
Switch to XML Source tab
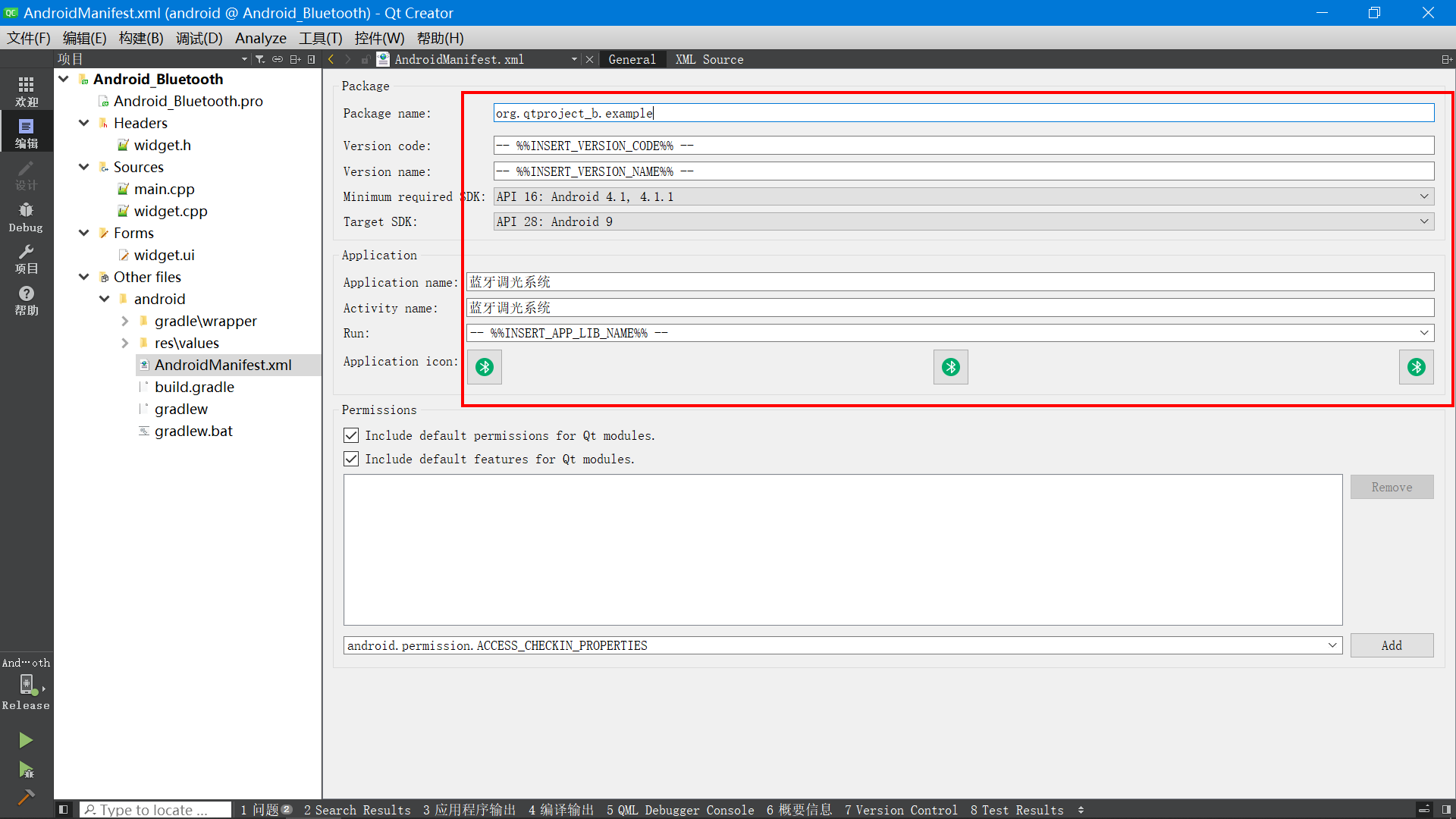pyautogui.click(x=709, y=59)
